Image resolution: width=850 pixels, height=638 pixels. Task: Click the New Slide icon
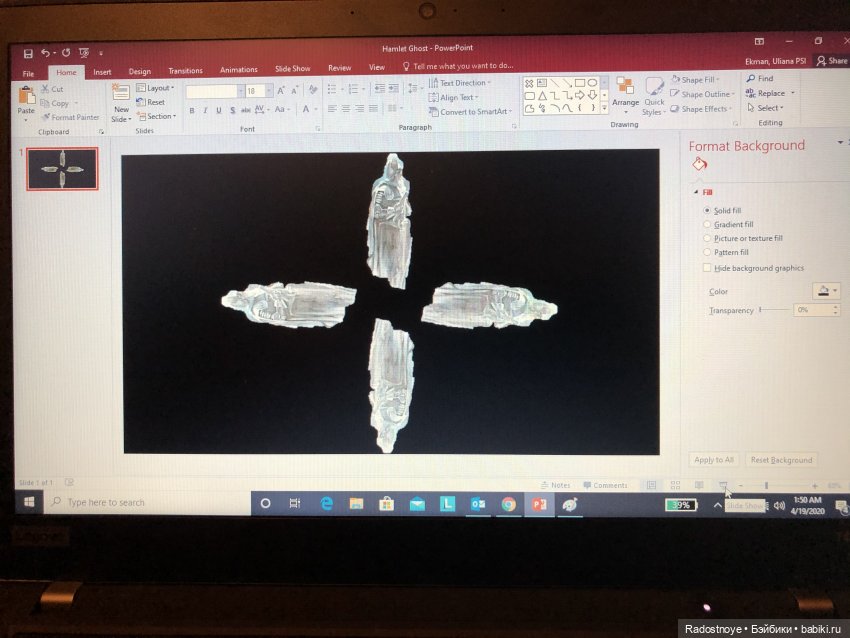(121, 97)
